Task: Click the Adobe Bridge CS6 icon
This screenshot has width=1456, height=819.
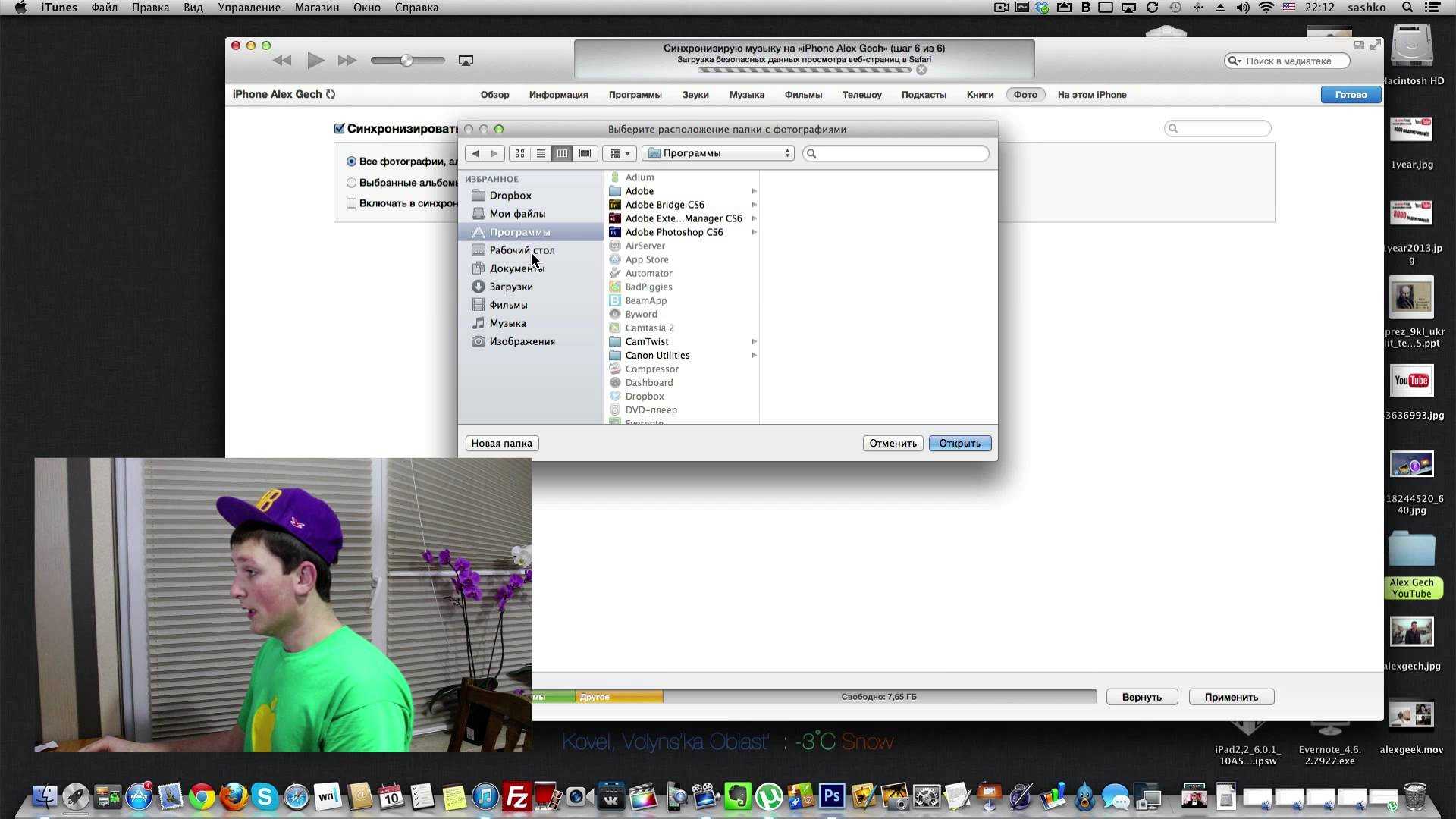Action: click(614, 204)
